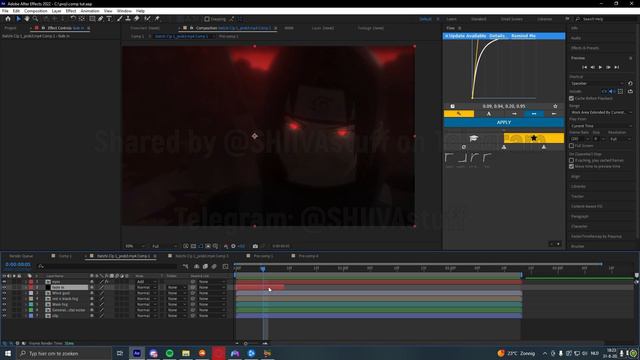640x360 pixels.
Task: Switch to the Project panel tab
Action: click(10, 28)
